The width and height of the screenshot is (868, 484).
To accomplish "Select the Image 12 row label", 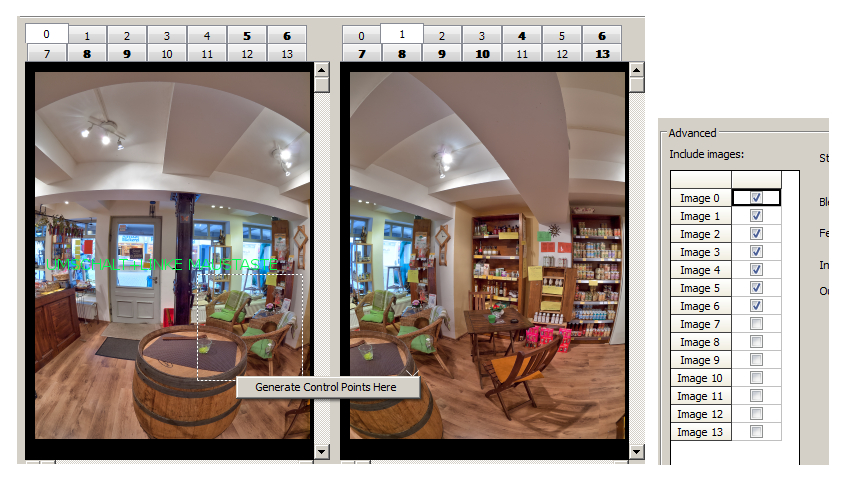I will tap(700, 414).
